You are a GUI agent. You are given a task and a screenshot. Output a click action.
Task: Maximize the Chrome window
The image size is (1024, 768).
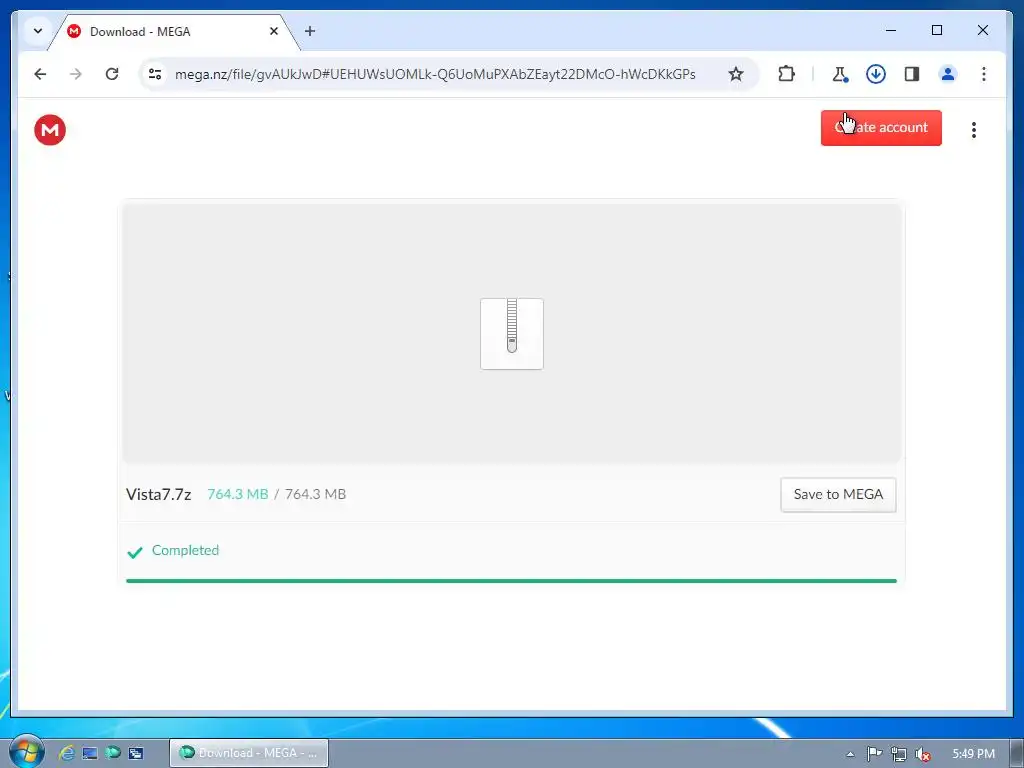coord(936,30)
